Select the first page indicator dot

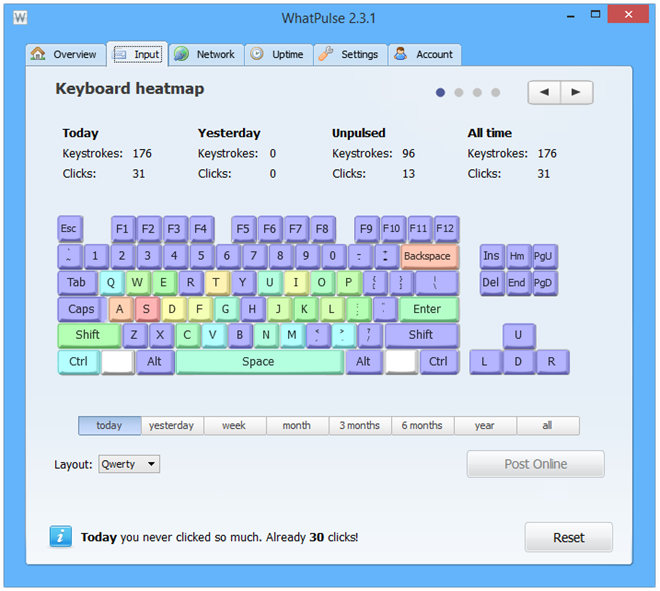coord(440,92)
